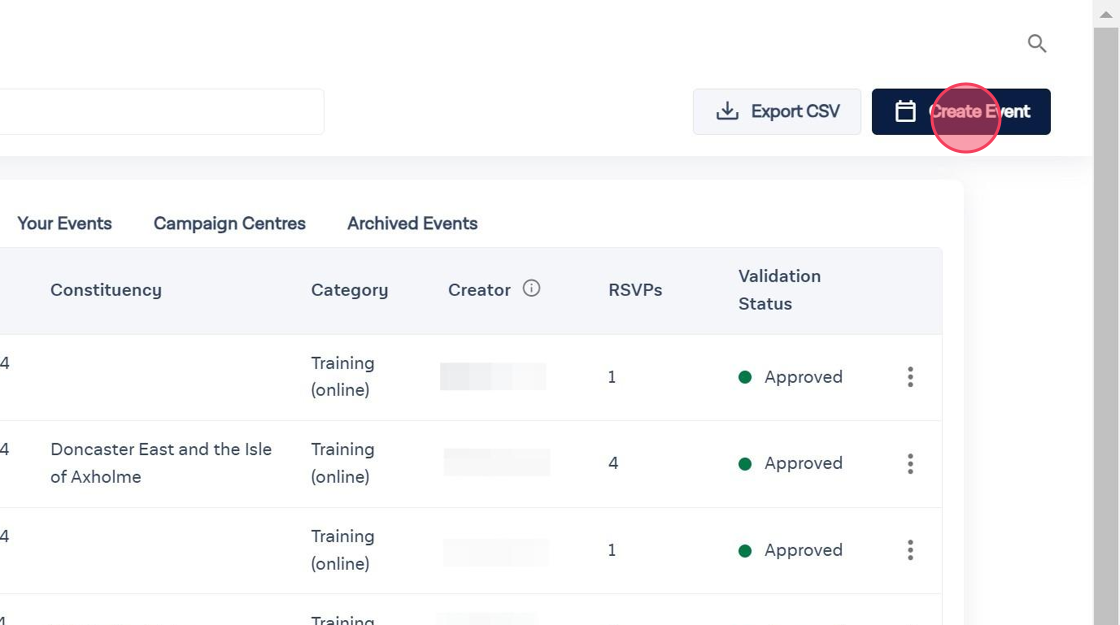Screen dimensions: 1120x625
Task: Click the RSVPs column header
Action: 635,290
